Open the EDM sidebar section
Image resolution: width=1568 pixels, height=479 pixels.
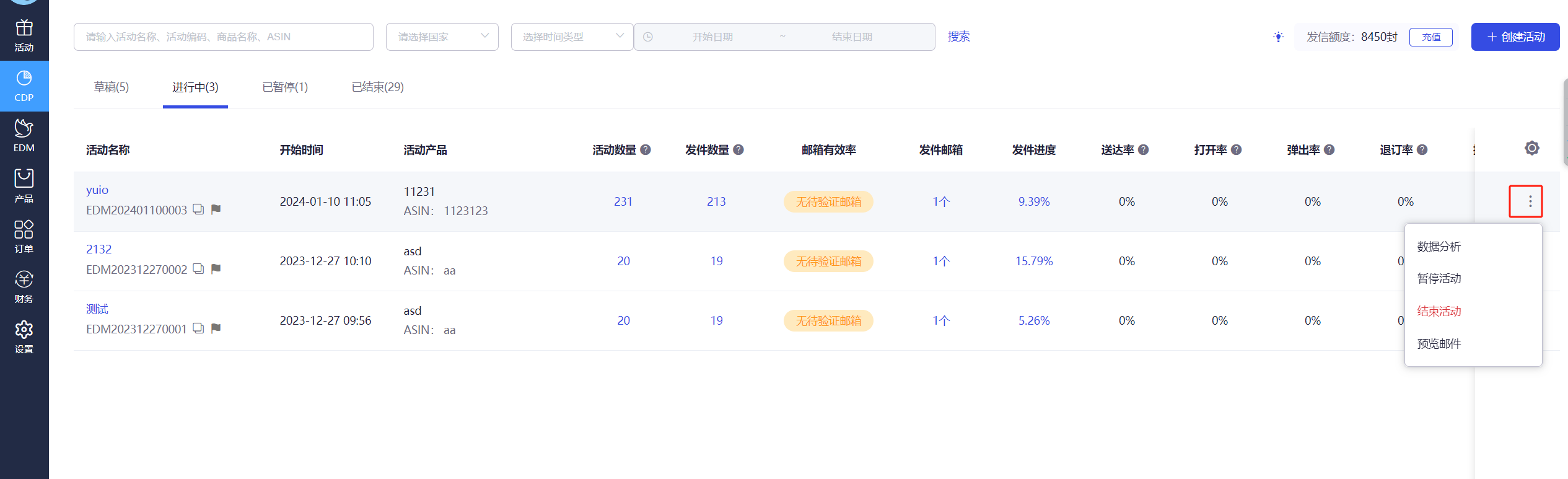click(x=24, y=136)
